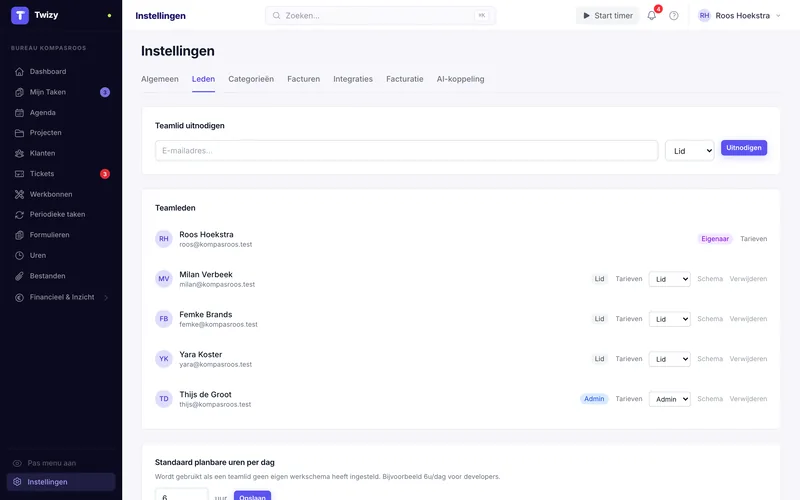The image size is (800, 500).
Task: Switch to Categorieën tab
Action: point(251,79)
